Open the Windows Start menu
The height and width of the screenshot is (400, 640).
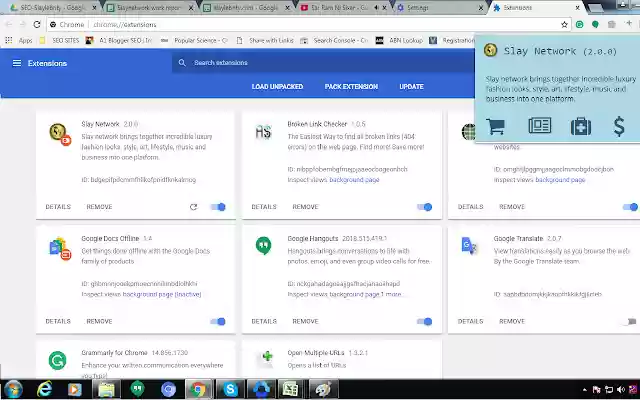(13, 389)
